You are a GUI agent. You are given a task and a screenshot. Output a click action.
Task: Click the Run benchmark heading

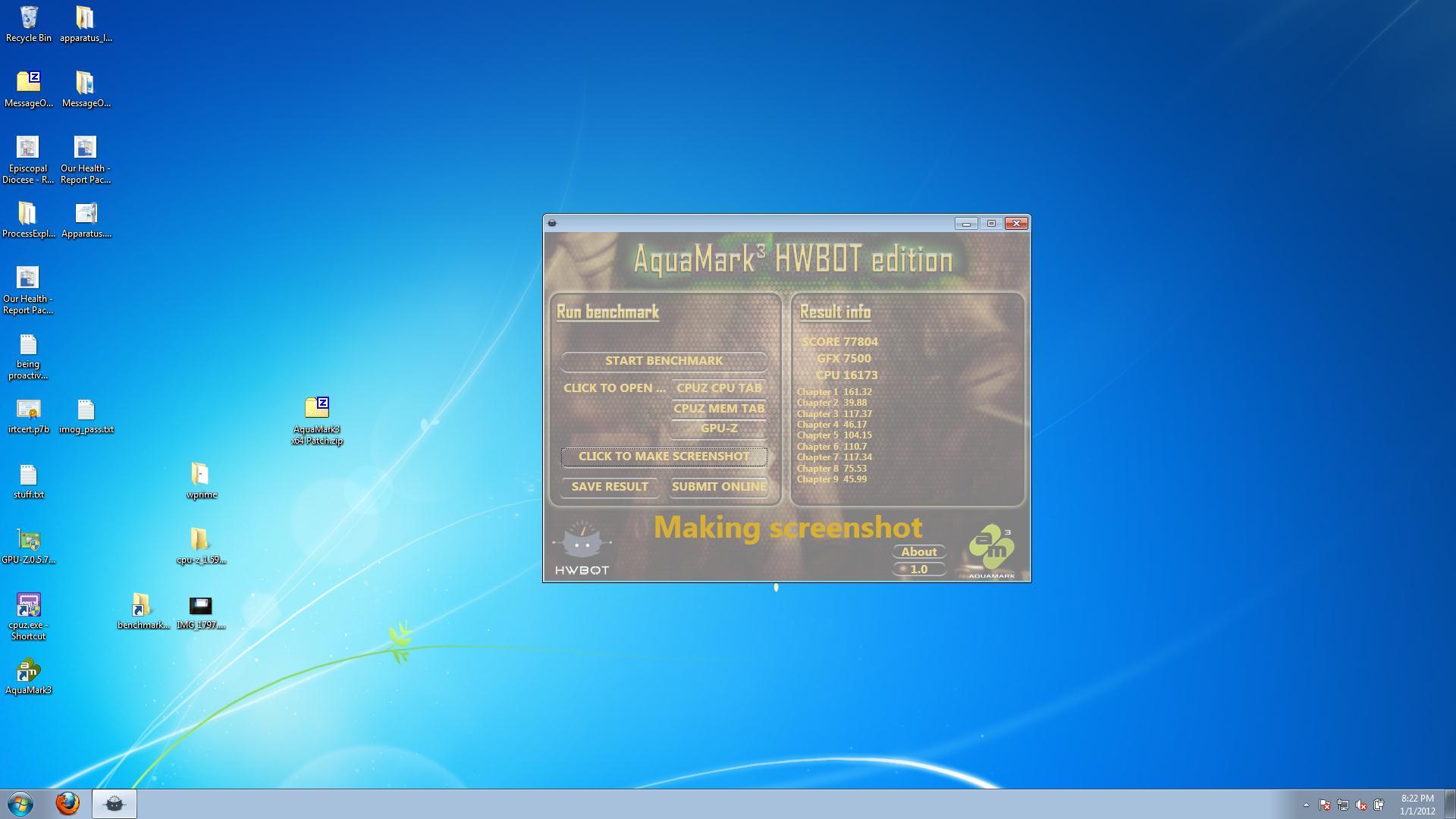[607, 312]
